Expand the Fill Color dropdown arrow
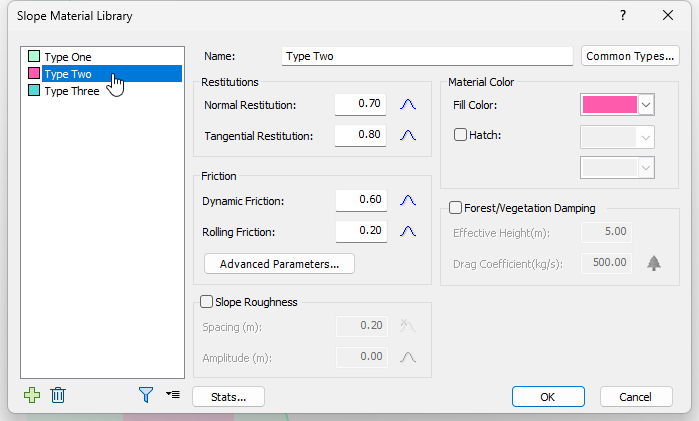Viewport: 699px width, 421px height. (646, 105)
